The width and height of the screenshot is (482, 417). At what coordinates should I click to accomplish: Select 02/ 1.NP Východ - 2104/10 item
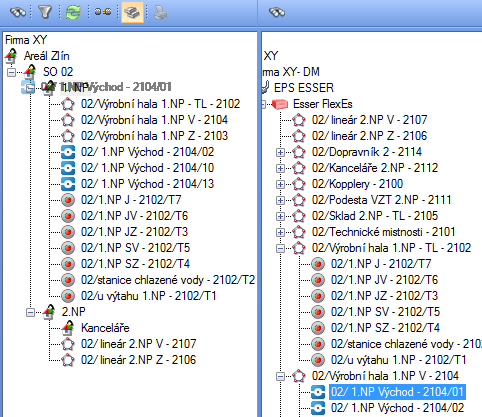coord(147,168)
